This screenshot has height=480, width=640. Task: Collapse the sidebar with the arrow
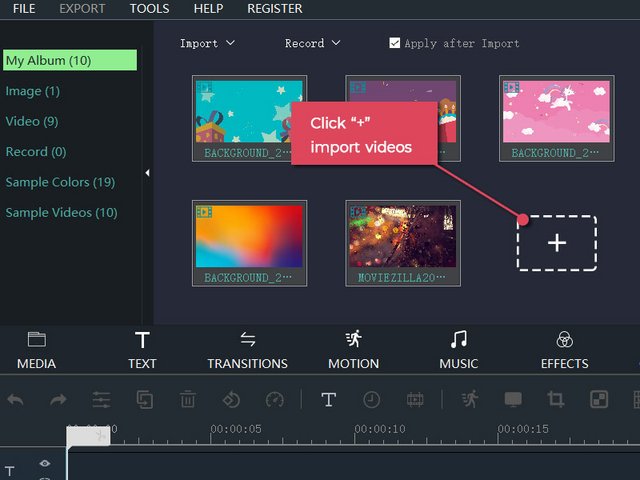(x=147, y=173)
